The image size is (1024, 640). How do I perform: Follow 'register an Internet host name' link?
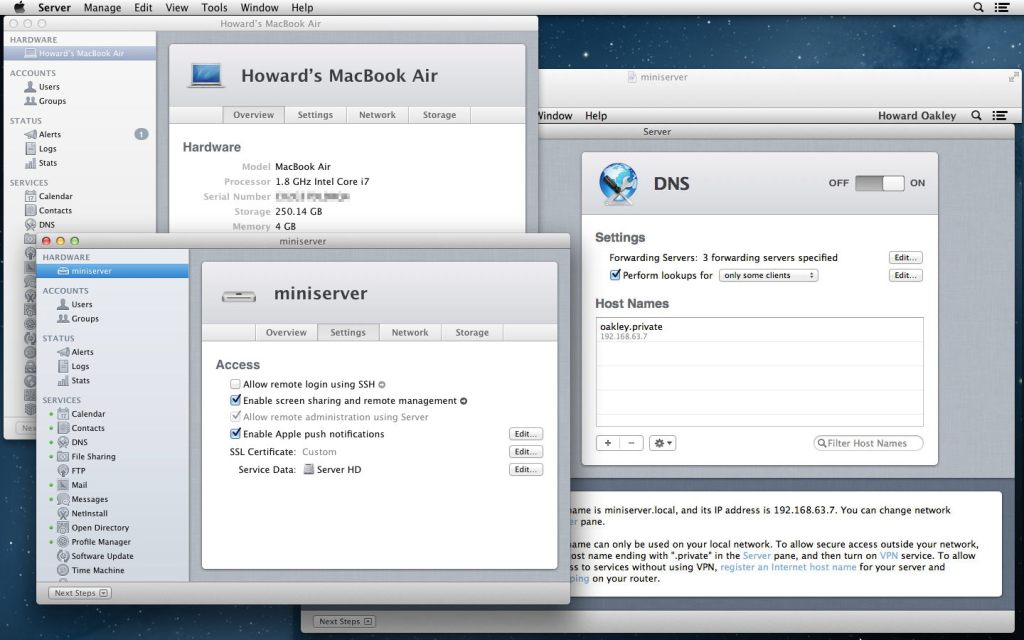tap(788, 567)
